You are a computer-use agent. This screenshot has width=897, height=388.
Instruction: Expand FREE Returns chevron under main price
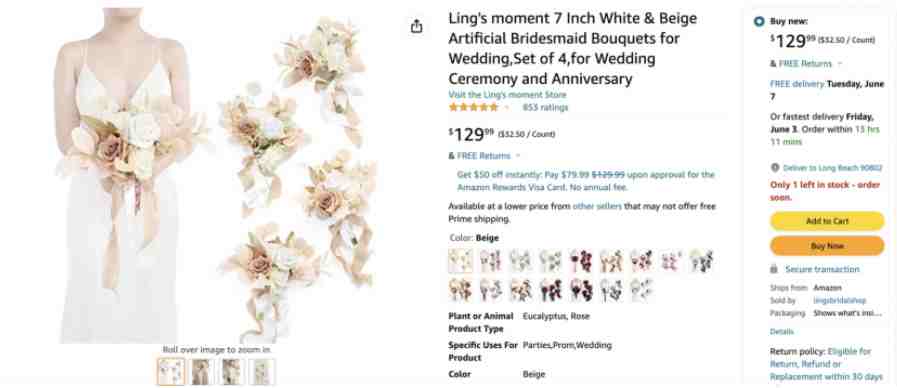point(518,156)
